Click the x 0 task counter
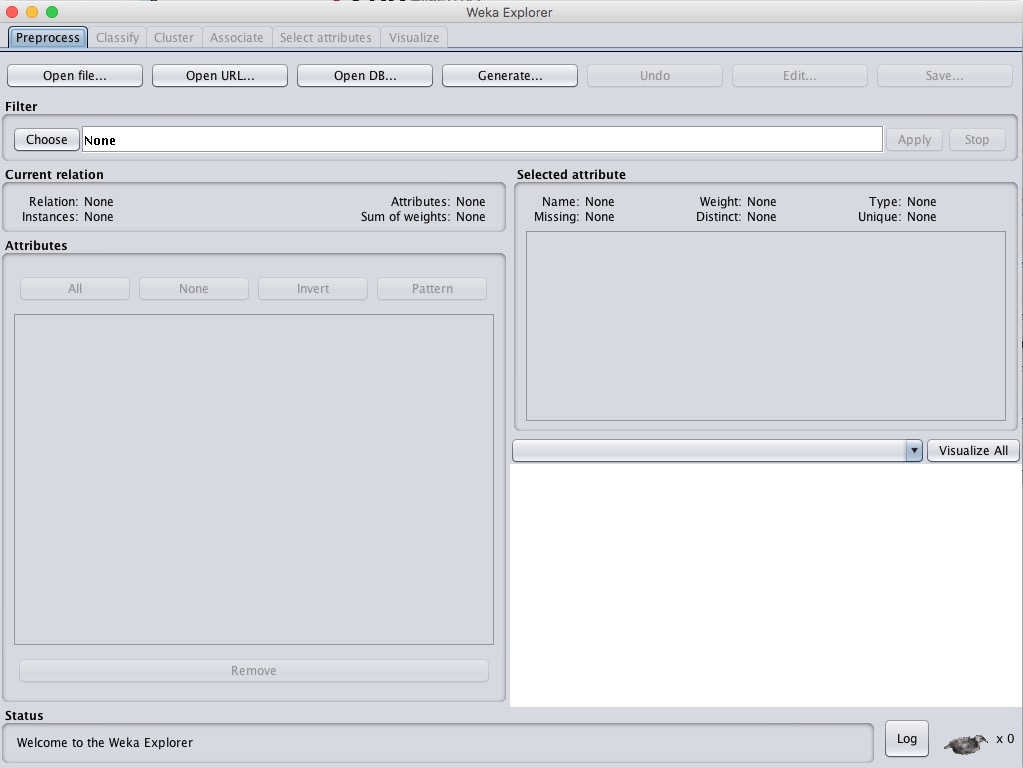Viewport: 1023px width, 768px height. coord(1005,739)
